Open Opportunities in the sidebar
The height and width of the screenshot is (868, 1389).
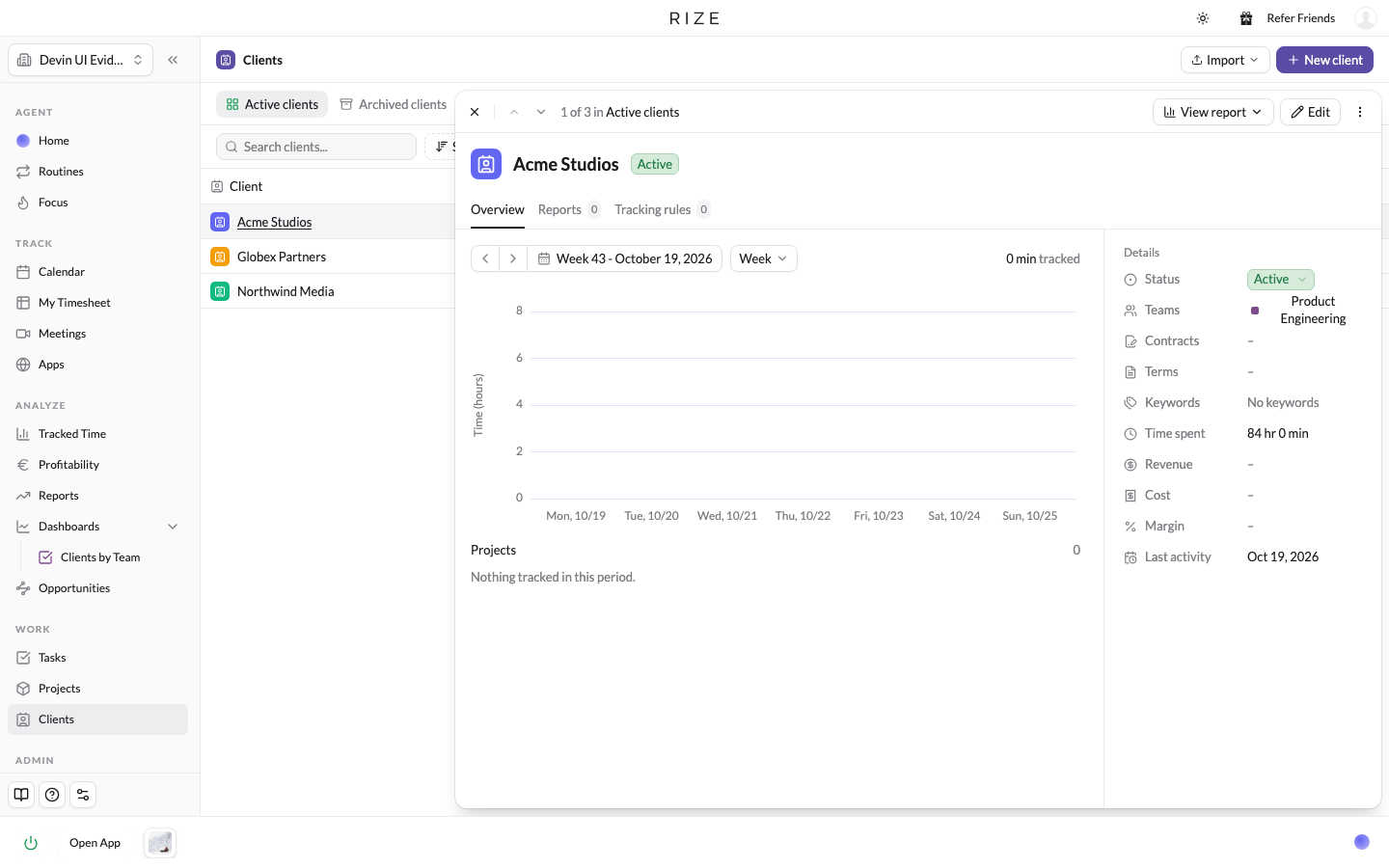coord(97,588)
